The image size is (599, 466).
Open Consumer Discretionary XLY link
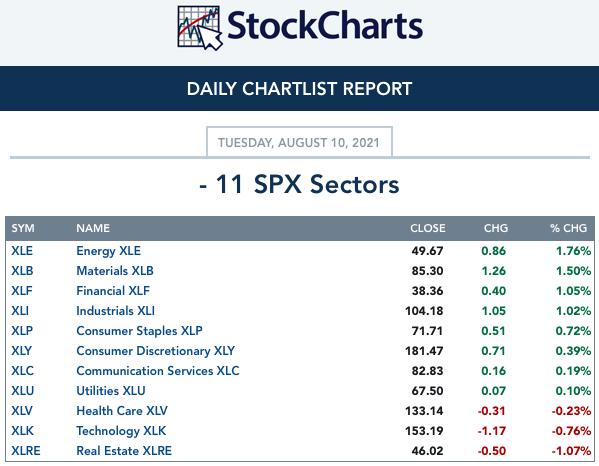click(155, 351)
